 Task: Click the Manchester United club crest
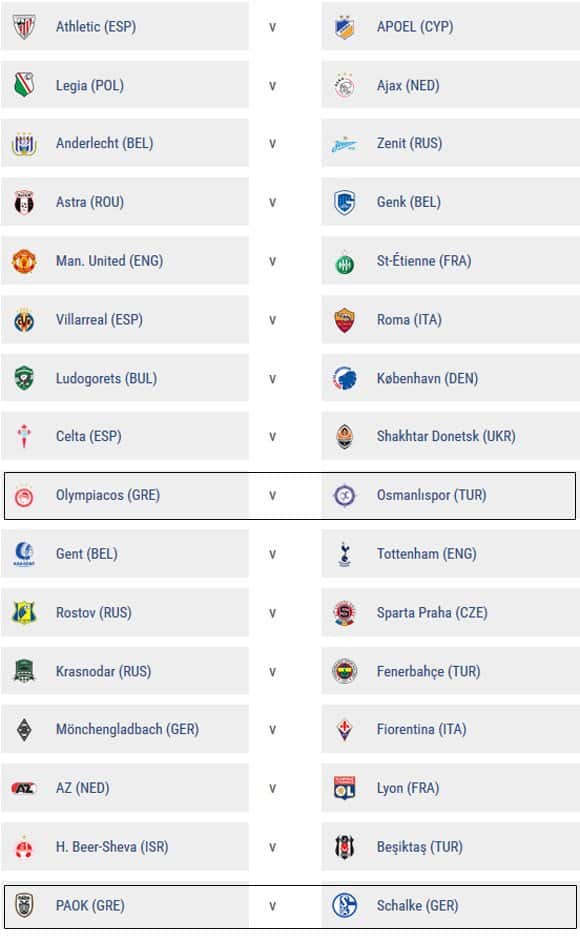(24, 261)
